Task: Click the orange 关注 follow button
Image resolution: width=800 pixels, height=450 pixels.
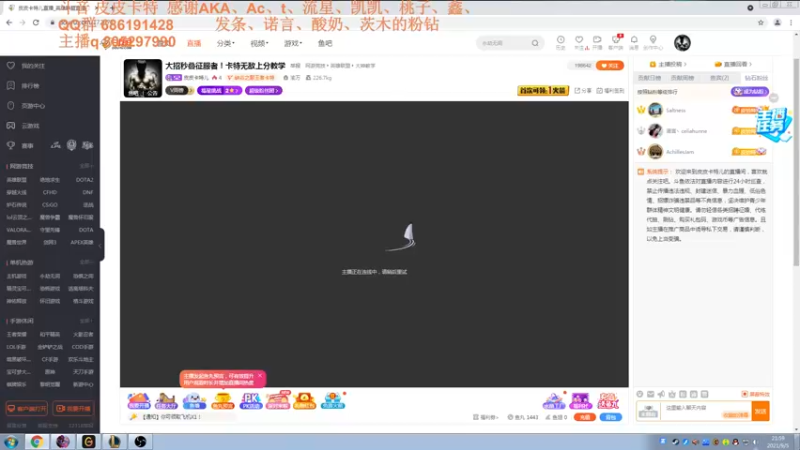Action: tap(610, 66)
